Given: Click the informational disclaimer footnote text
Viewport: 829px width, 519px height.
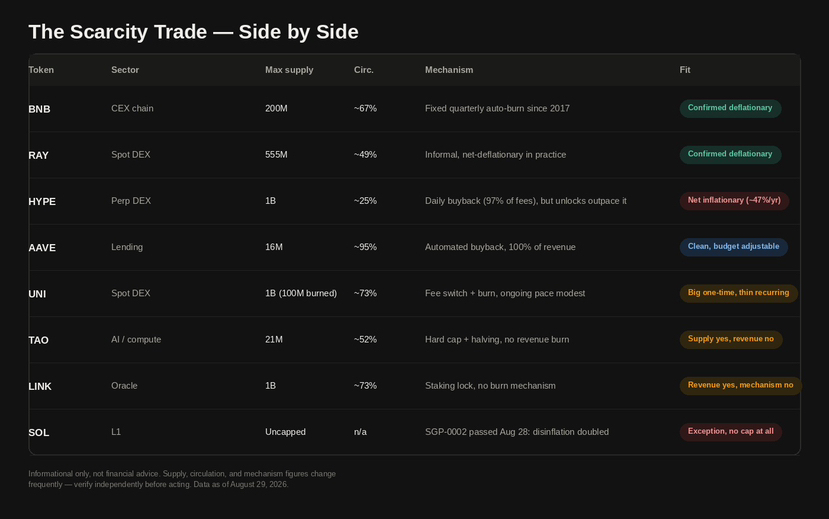Looking at the screenshot, I should coord(182,479).
